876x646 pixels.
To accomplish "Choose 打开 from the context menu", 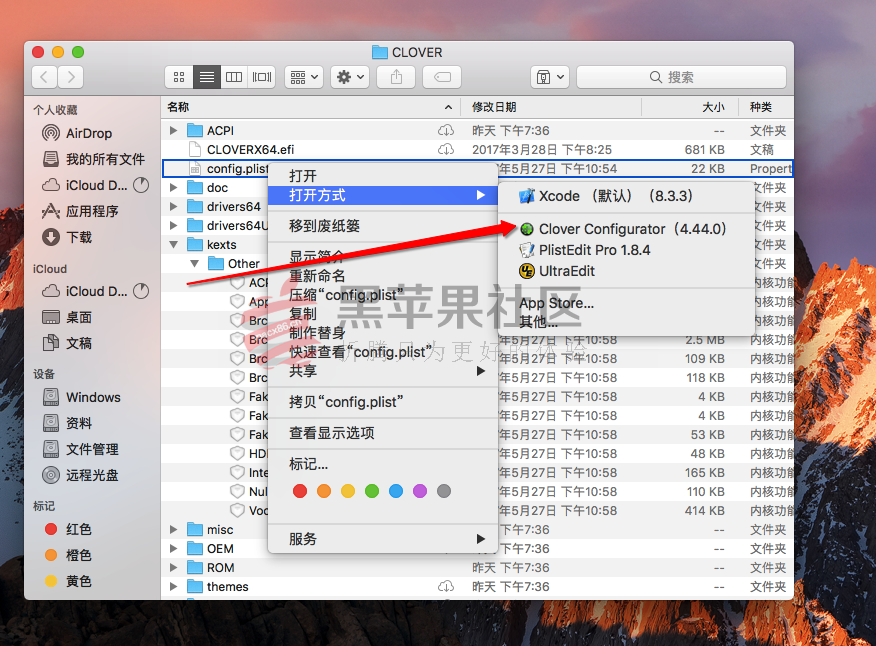I will pyautogui.click(x=383, y=176).
